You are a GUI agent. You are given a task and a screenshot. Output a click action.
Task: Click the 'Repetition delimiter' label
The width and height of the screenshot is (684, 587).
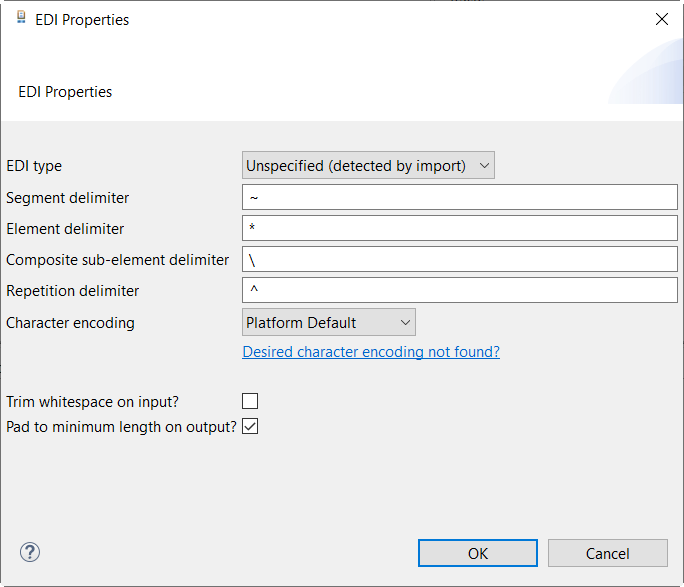[x=72, y=291]
